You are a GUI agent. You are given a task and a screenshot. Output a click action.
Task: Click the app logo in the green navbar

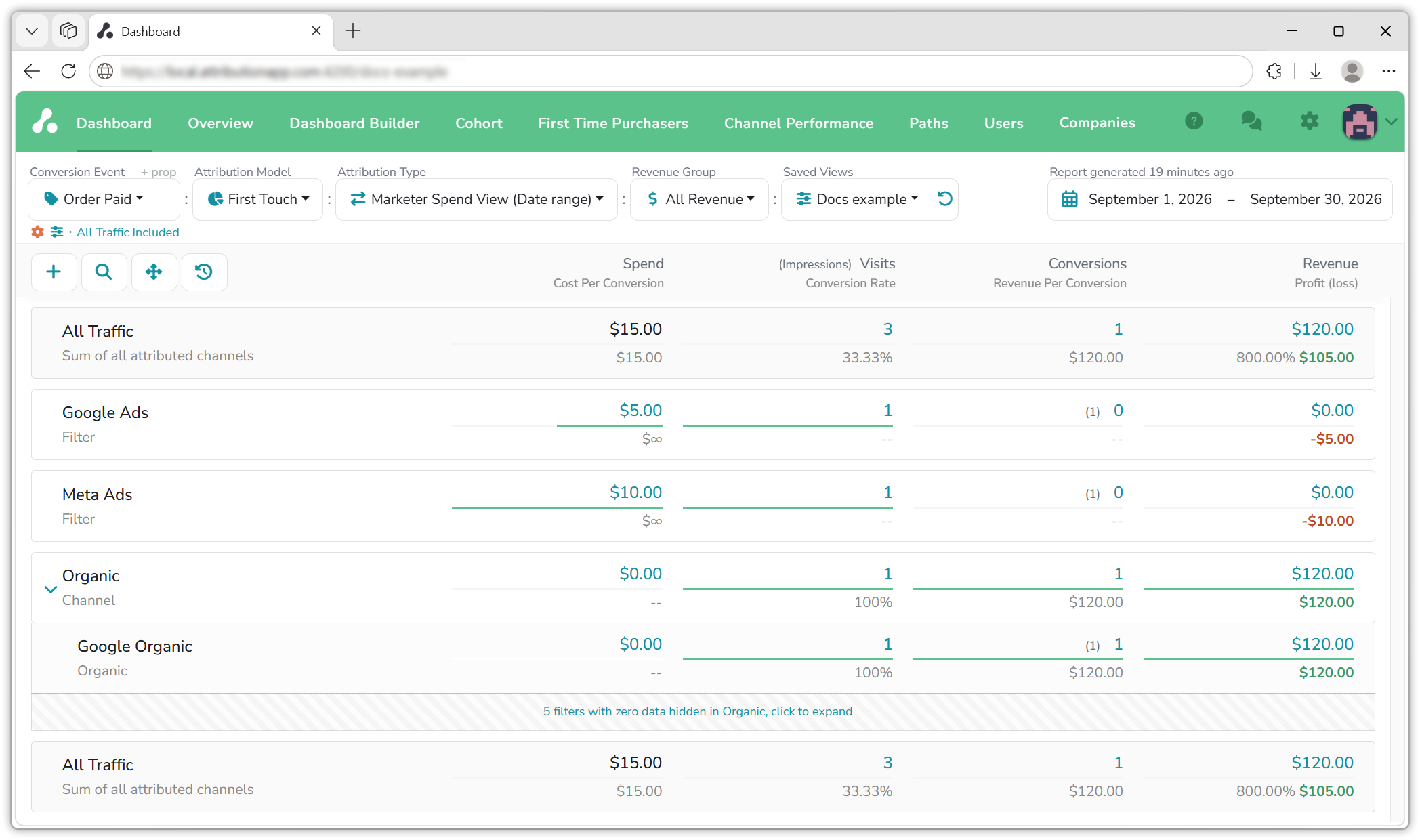(45, 122)
